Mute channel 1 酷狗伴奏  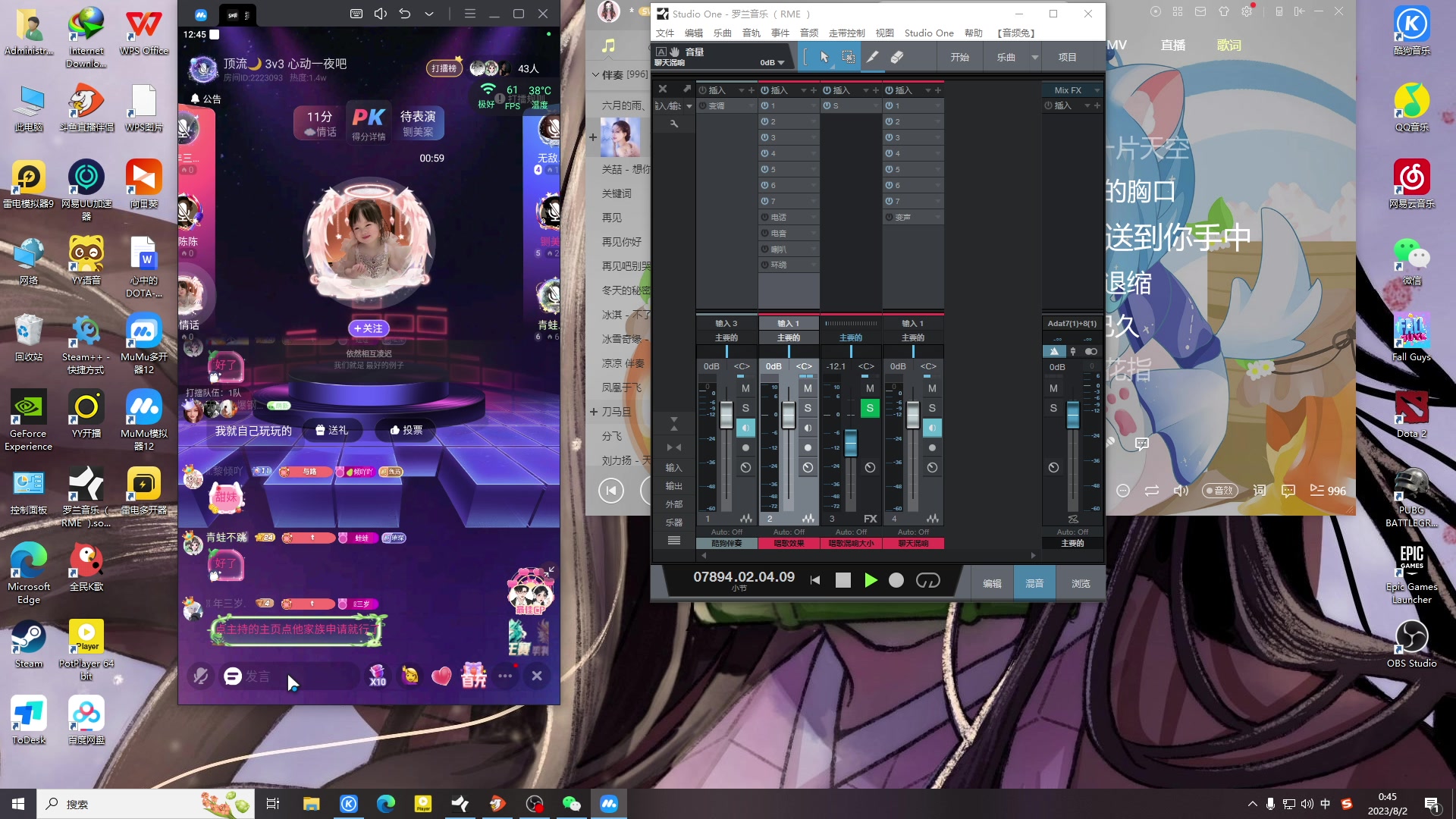click(745, 388)
